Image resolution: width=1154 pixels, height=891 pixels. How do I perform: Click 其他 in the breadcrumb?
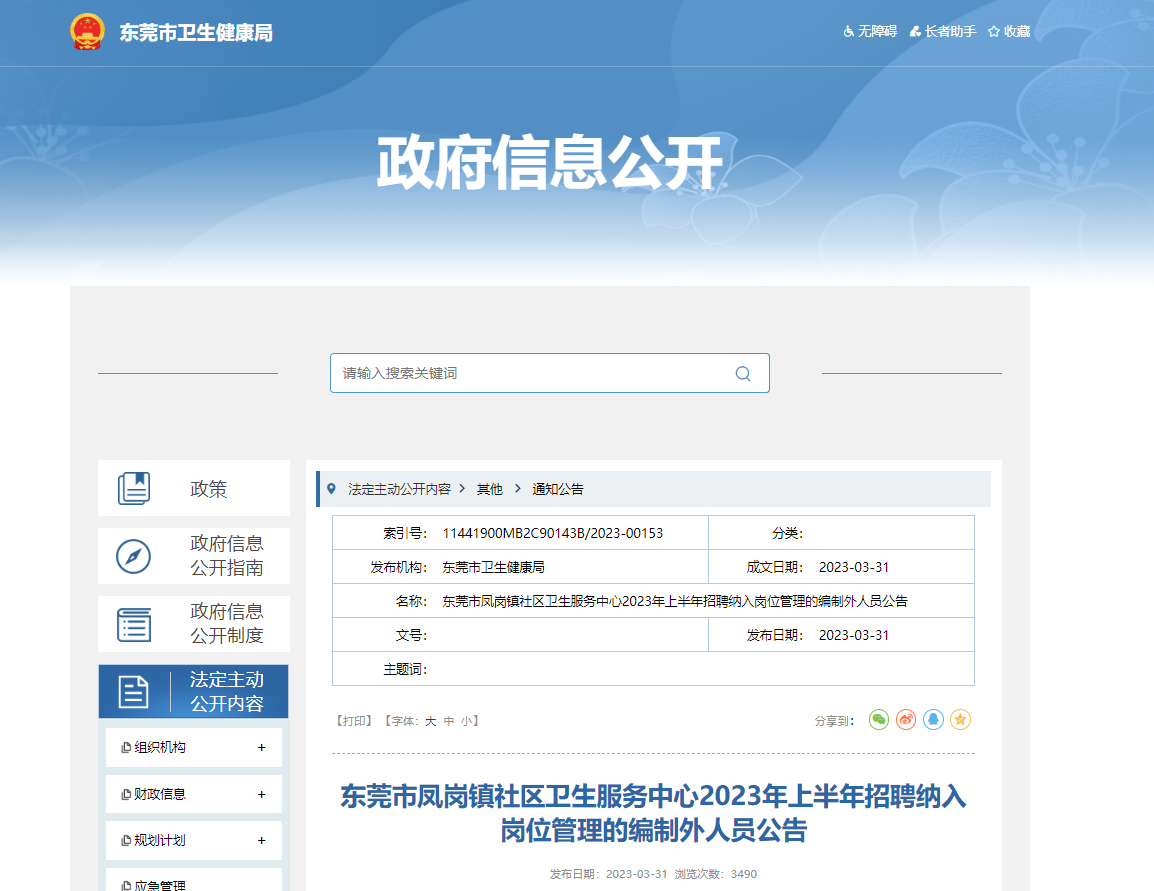coord(489,490)
